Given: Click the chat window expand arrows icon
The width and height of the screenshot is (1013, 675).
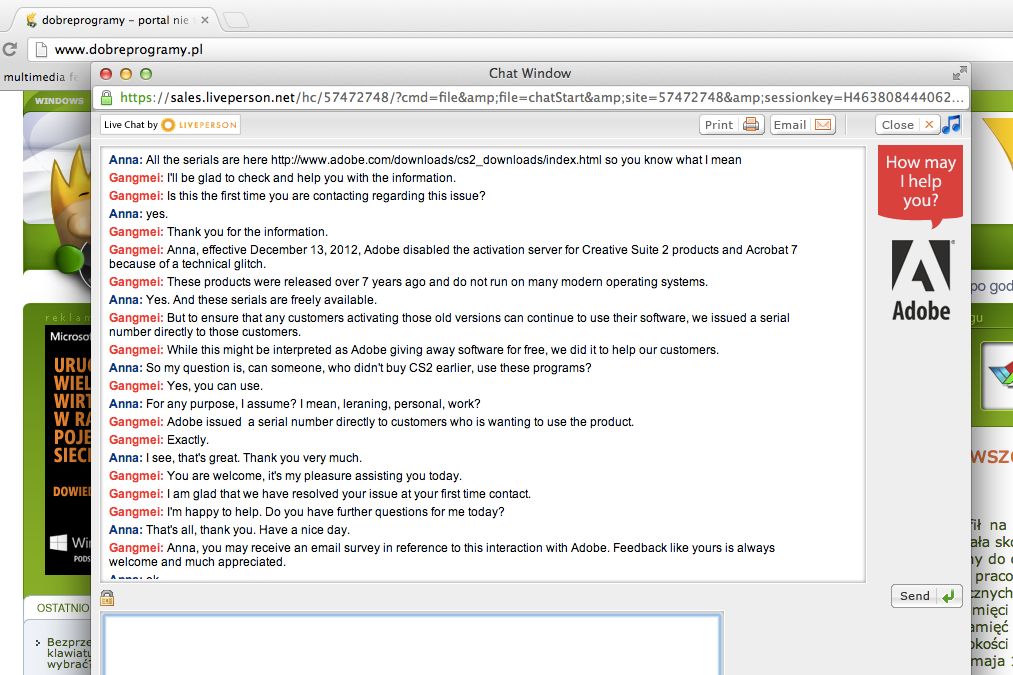Looking at the screenshot, I should (959, 74).
